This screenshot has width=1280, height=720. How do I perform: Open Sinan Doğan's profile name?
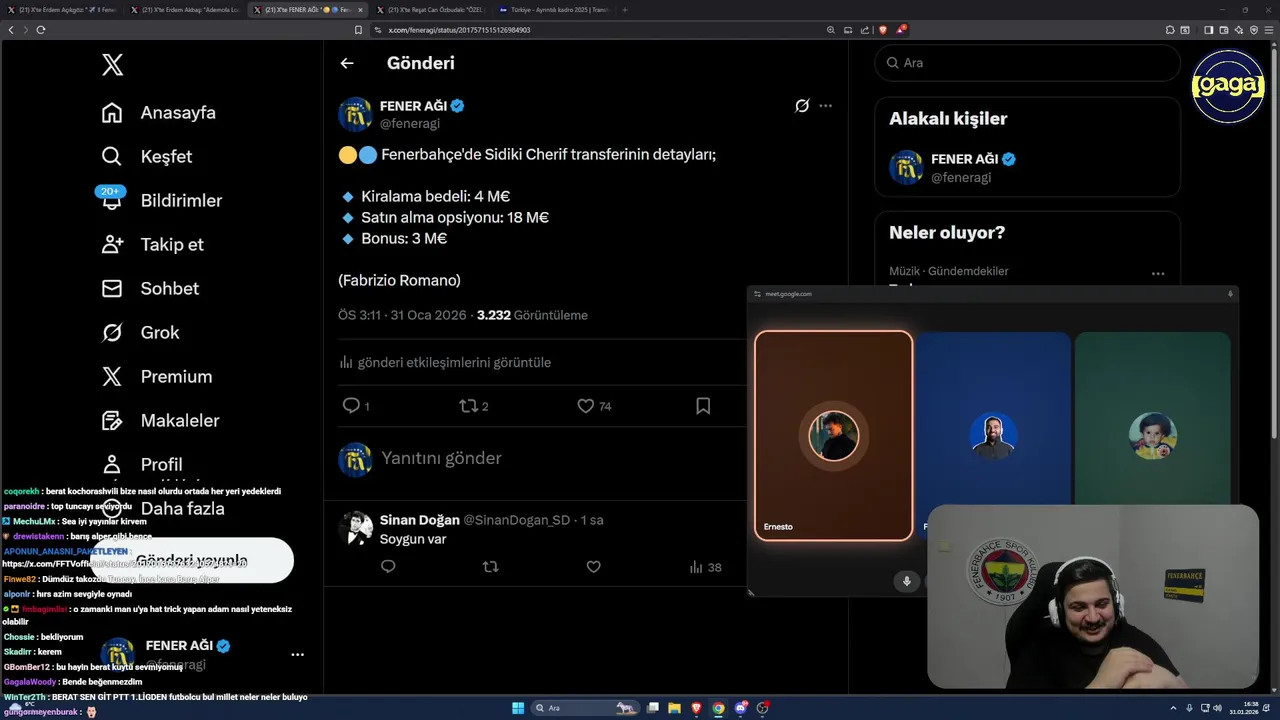pos(420,520)
